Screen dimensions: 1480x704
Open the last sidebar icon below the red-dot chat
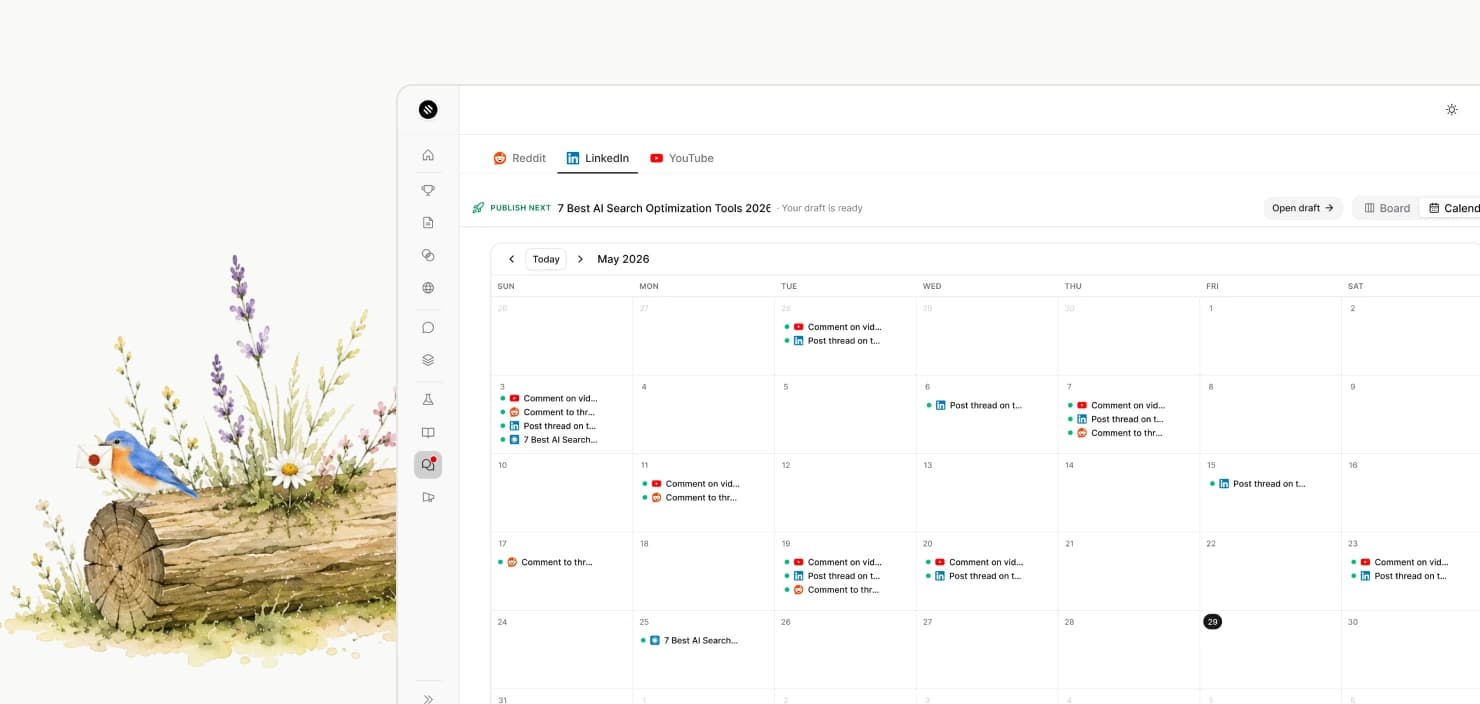pyautogui.click(x=428, y=497)
